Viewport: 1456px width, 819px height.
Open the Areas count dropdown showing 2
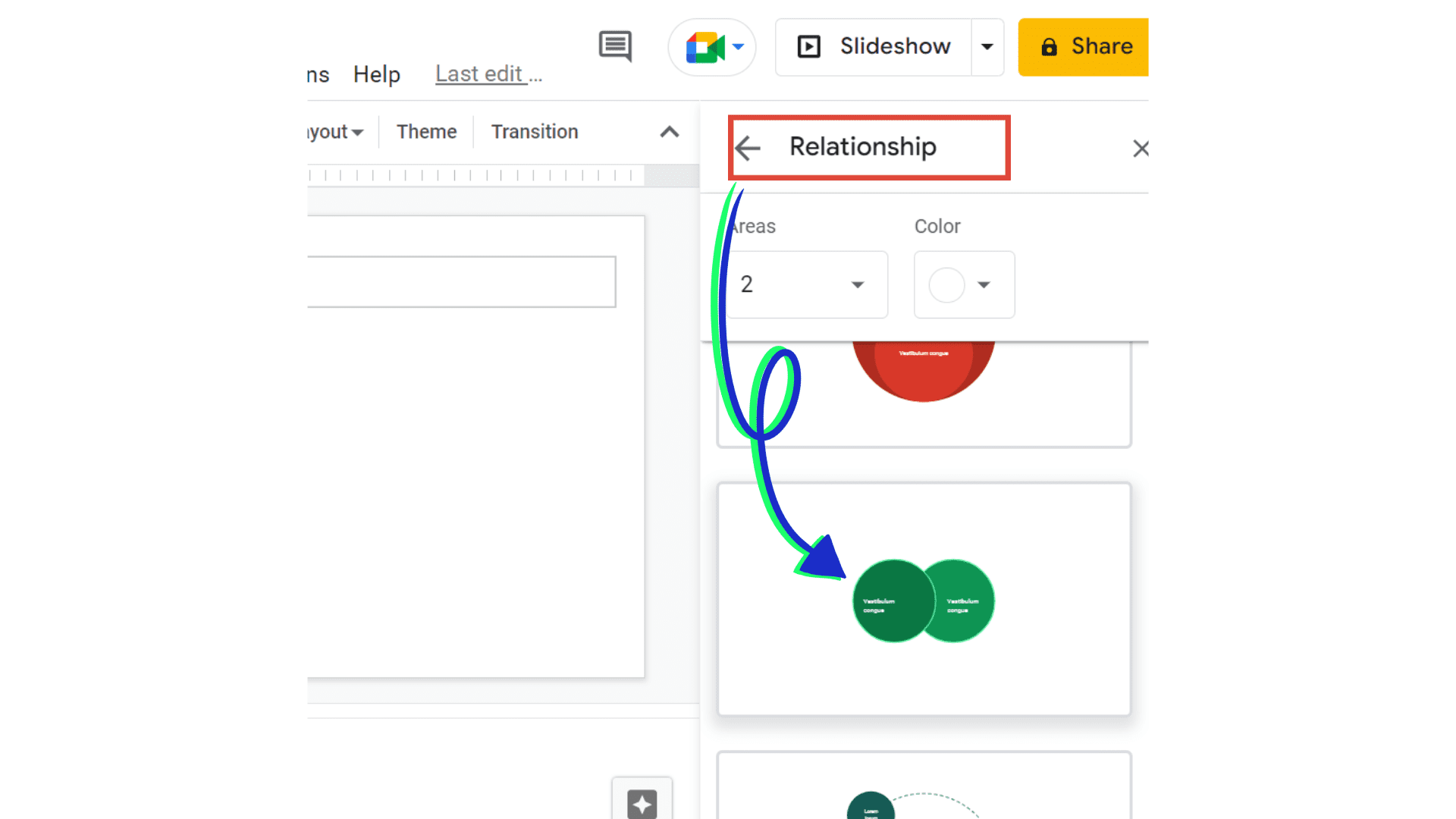coord(807,284)
